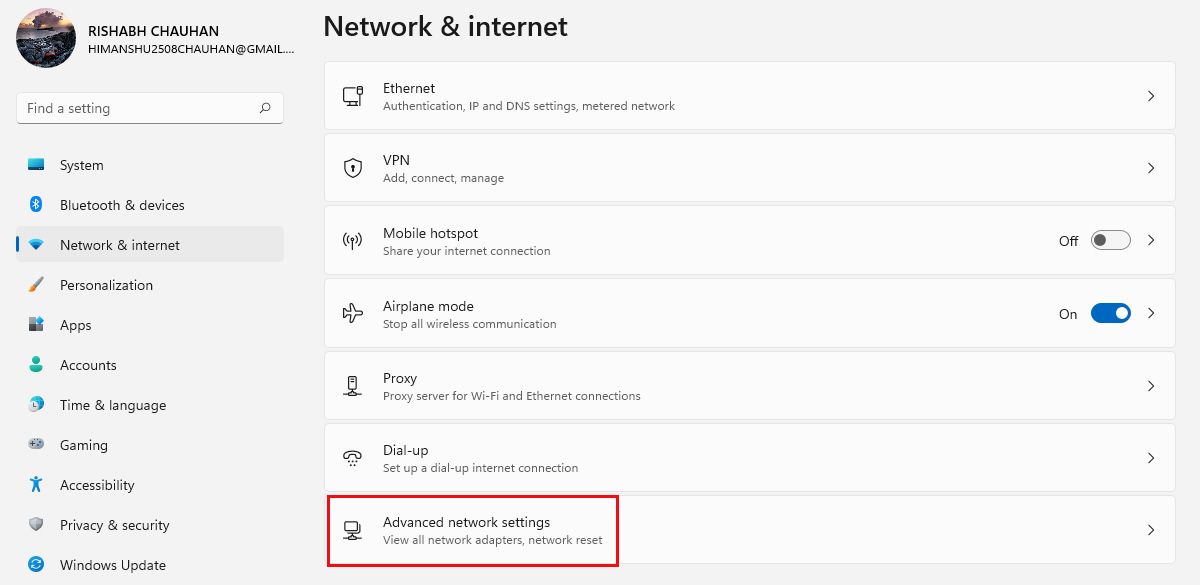The image size is (1200, 585).
Task: Turn off Airplane mode
Action: 1110,313
